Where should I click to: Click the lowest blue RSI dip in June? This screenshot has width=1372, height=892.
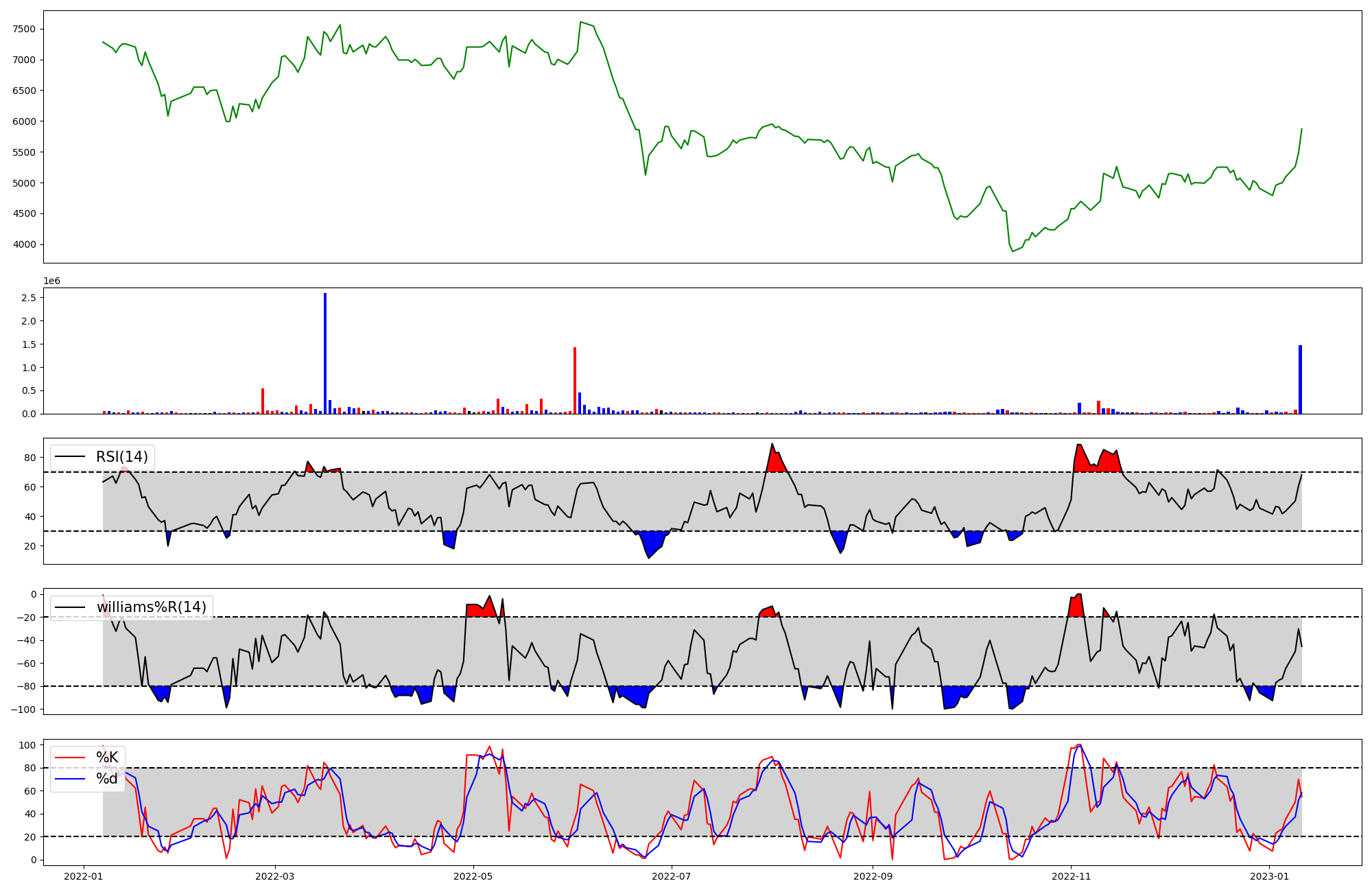(650, 545)
